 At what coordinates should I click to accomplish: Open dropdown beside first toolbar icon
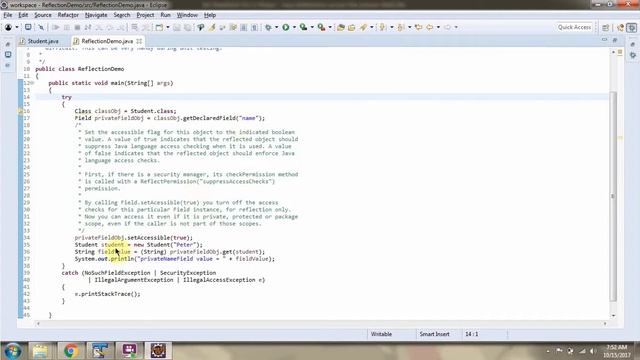point(17,27)
